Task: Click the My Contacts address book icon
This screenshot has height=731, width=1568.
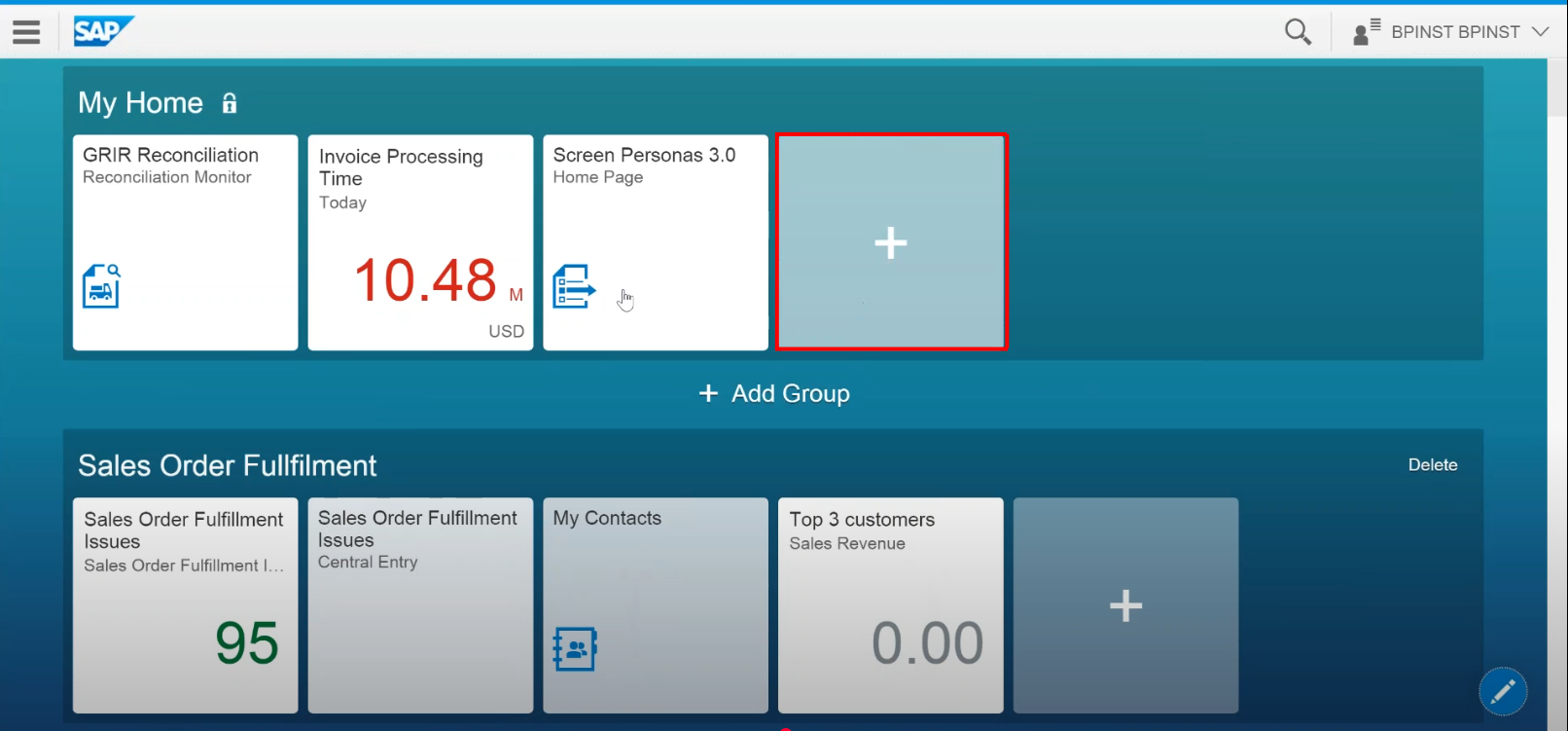Action: click(574, 648)
